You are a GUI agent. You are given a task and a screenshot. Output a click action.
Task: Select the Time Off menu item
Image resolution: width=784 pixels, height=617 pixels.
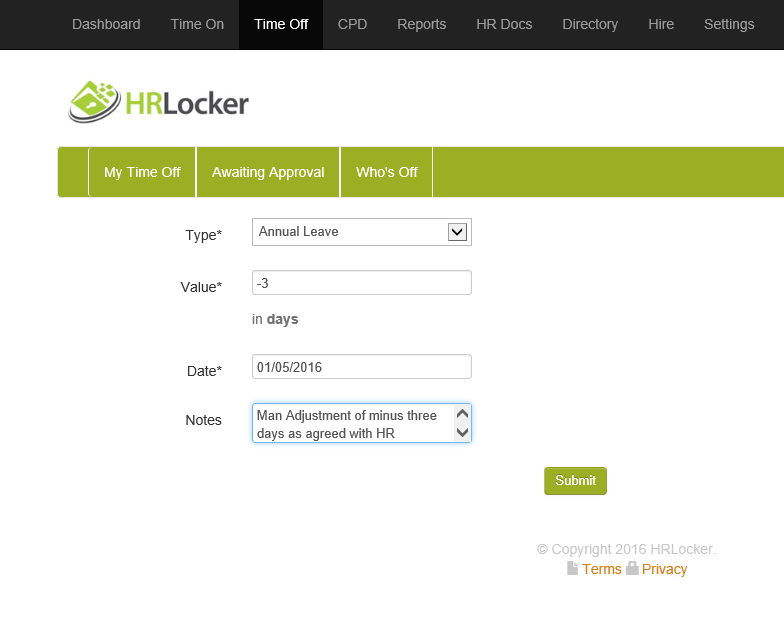(x=281, y=24)
